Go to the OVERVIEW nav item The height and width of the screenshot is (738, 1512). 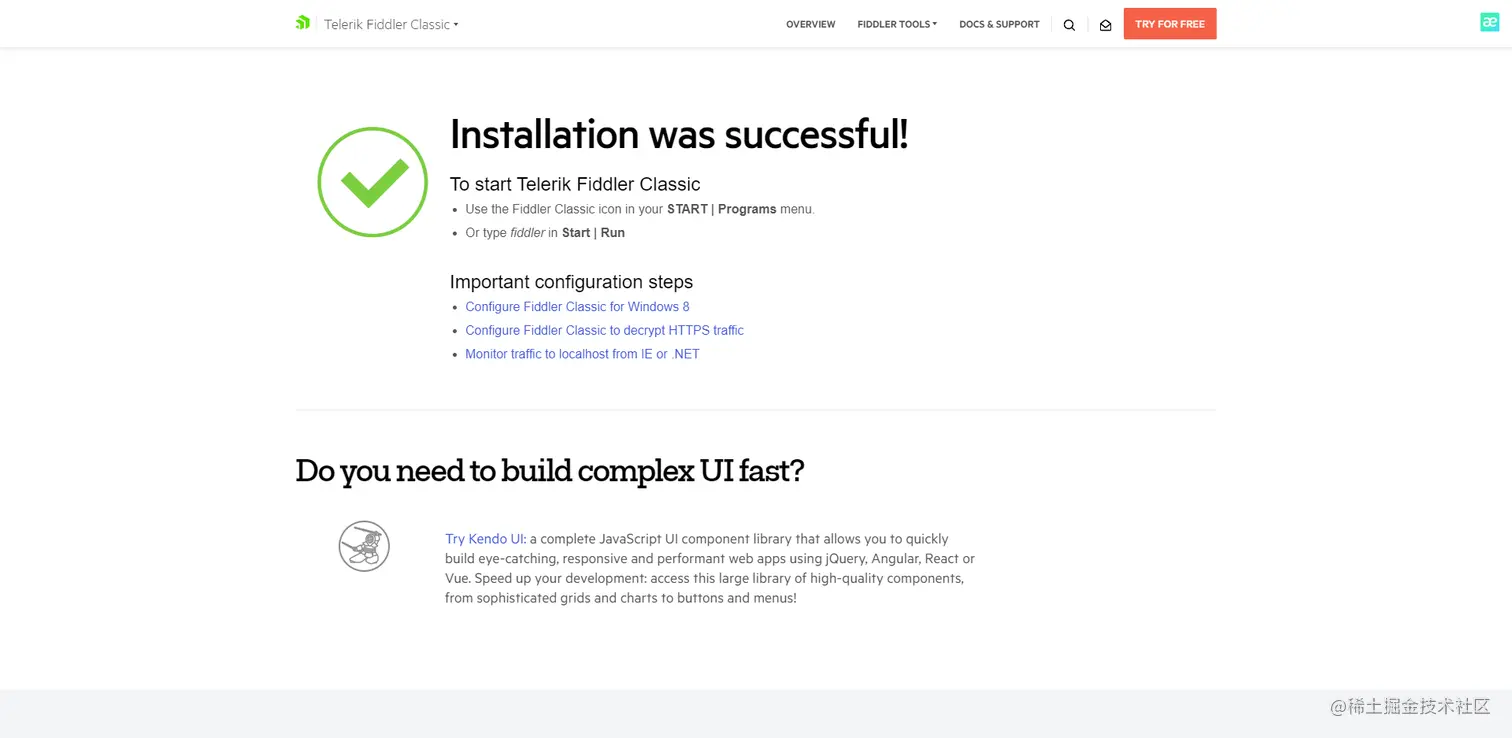(810, 24)
